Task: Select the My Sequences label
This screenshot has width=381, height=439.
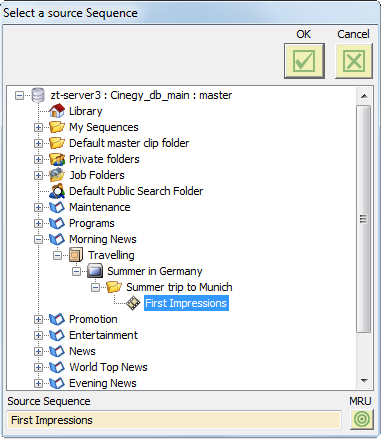Action: coord(104,127)
